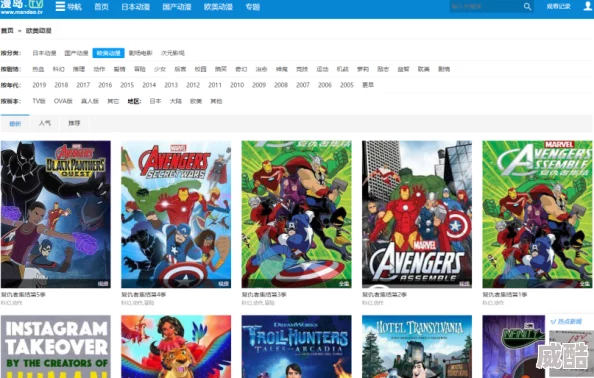Open the hamburger navigation menu icon
The width and height of the screenshot is (594, 378).
click(60, 6)
